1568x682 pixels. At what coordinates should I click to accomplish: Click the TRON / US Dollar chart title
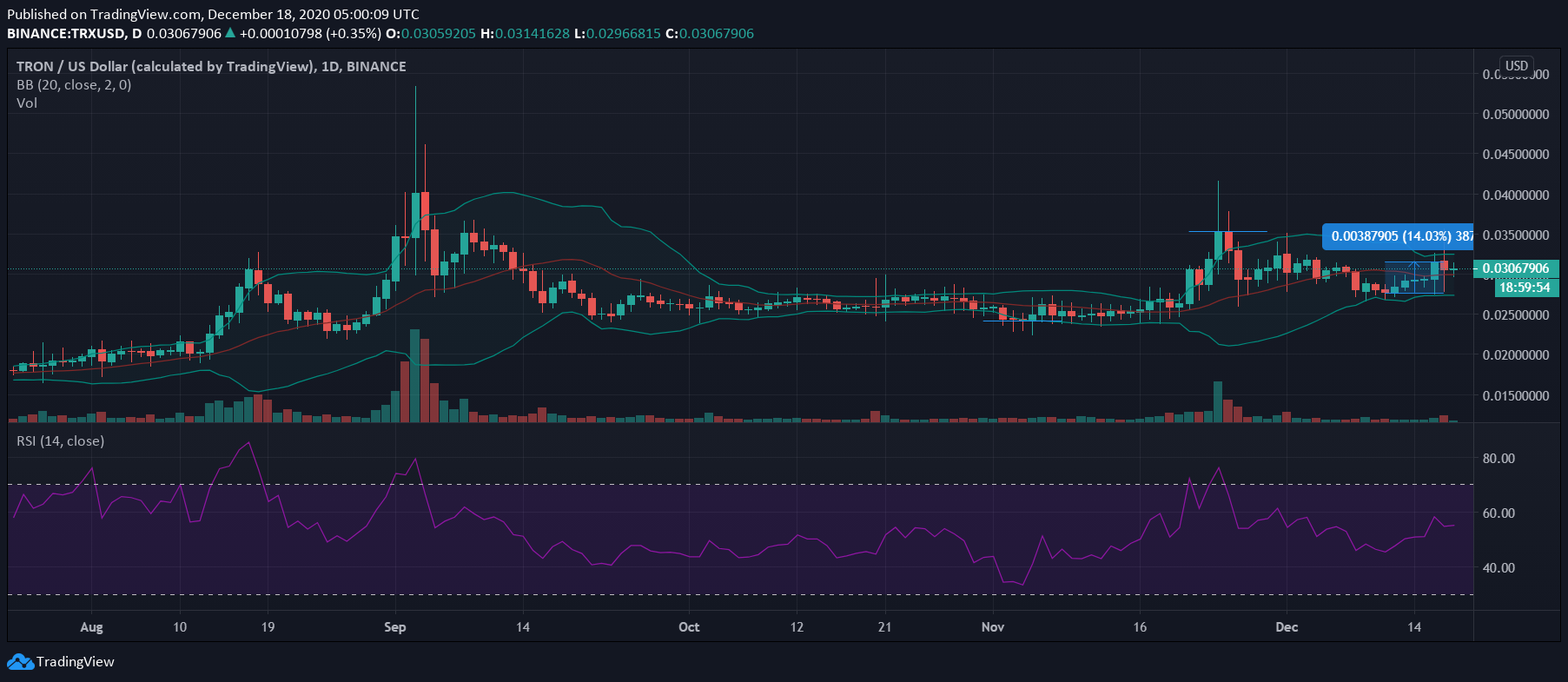211,67
